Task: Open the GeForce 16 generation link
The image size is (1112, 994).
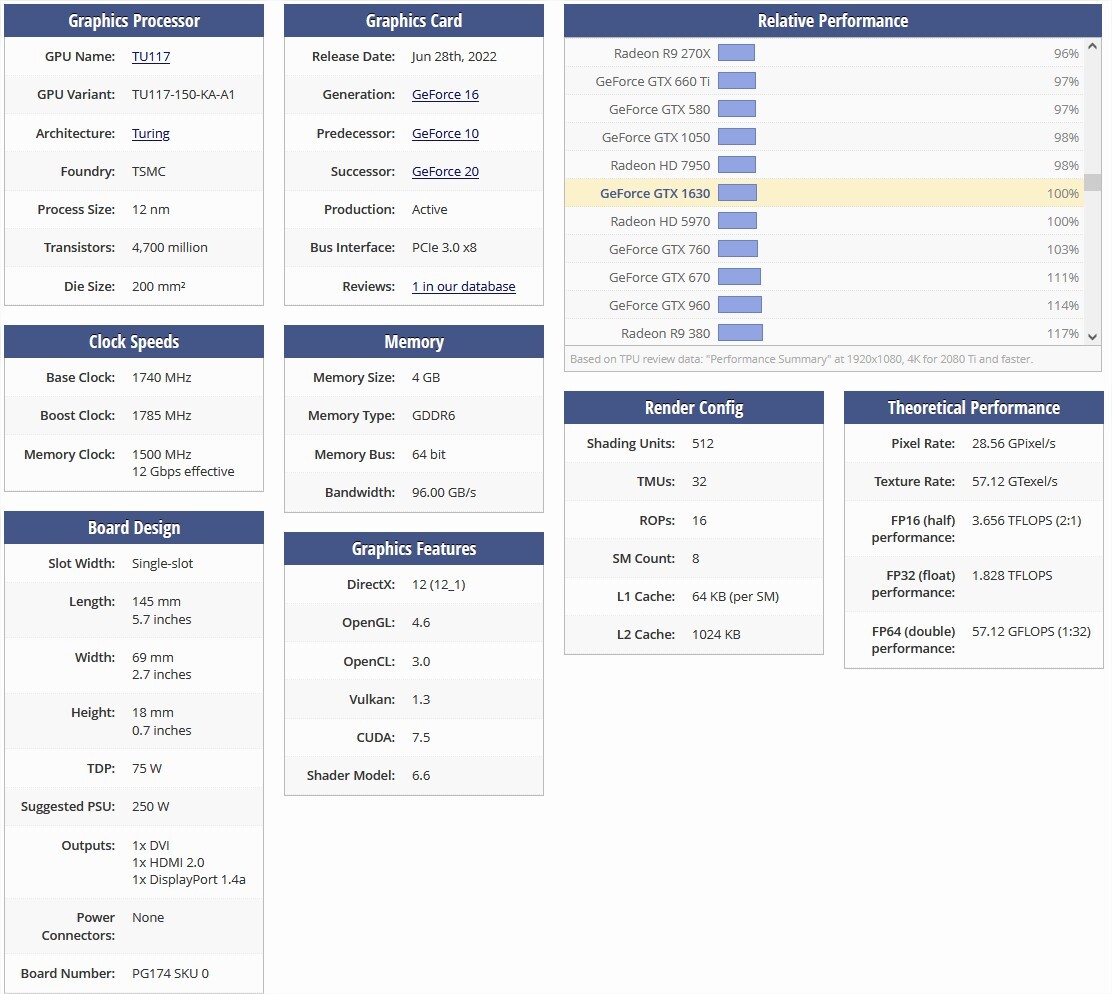Action: click(x=445, y=95)
